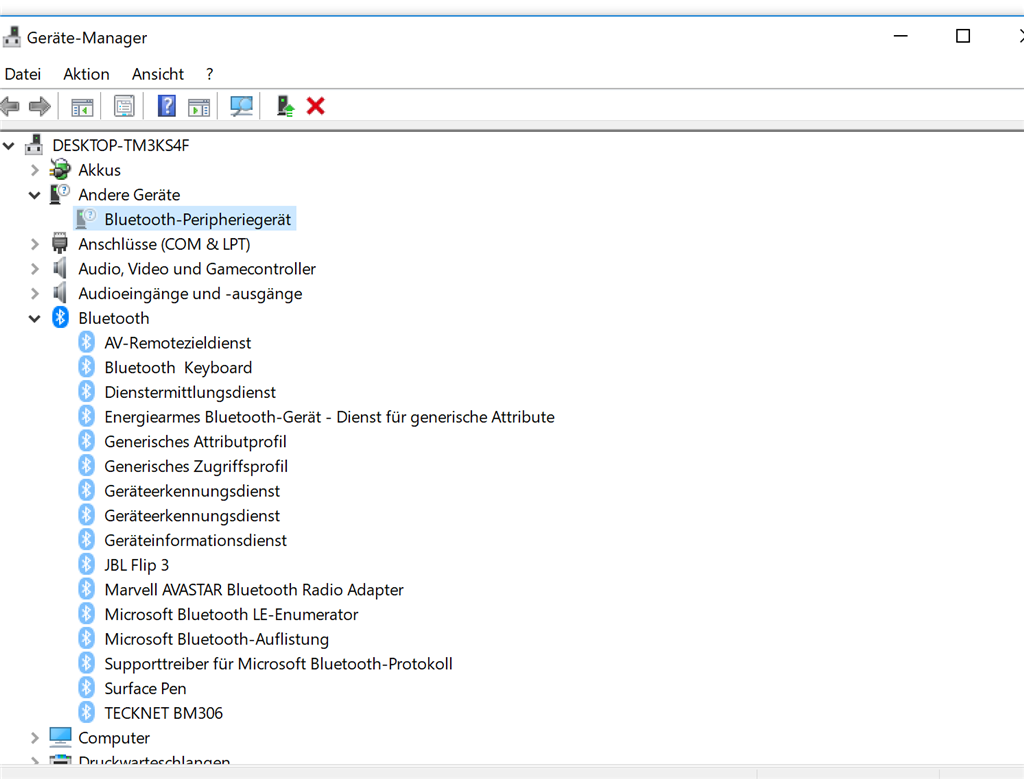Click the Bluetooth category logo icon
This screenshot has height=779, width=1024.
tap(60, 318)
